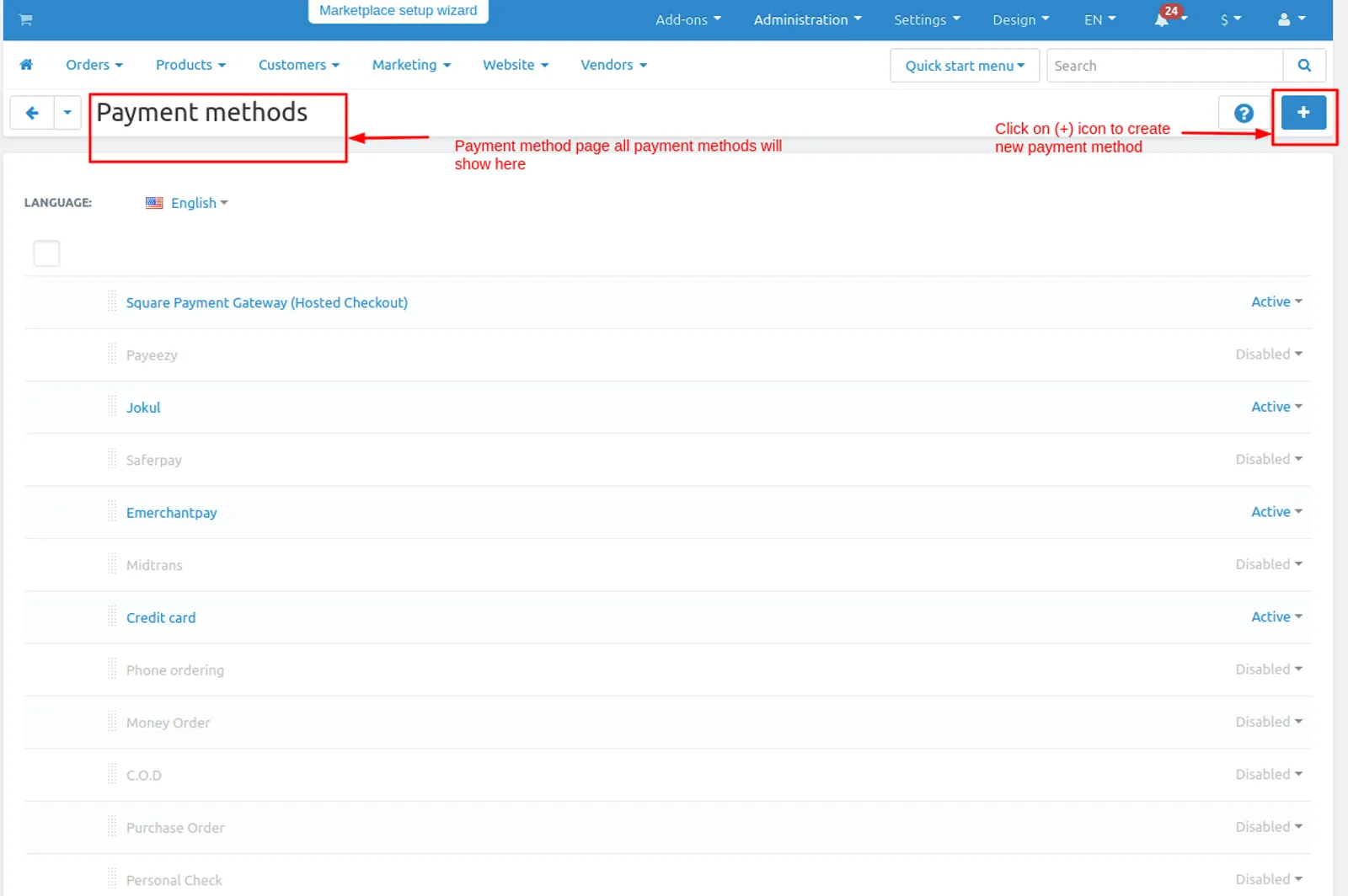Grab drag handle of Square Payment Gateway row
Screen dimensions: 1348x896
[x=112, y=301]
